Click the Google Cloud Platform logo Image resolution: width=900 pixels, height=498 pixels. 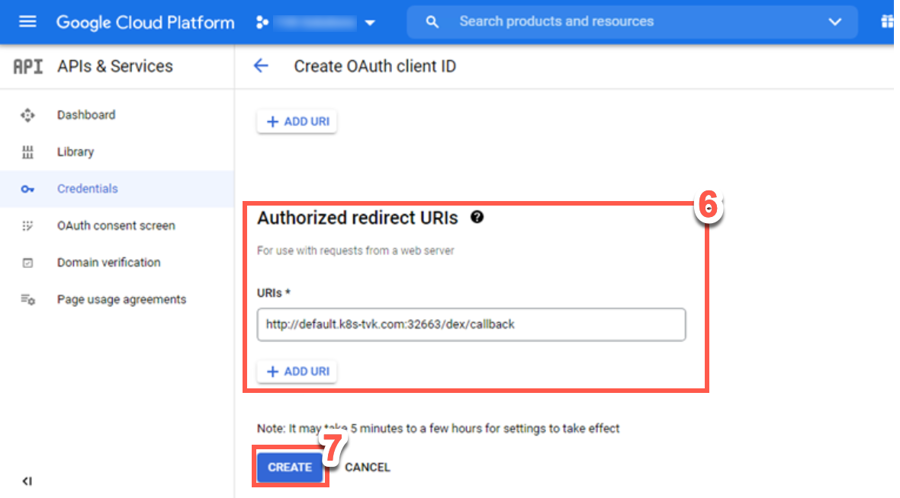coord(145,22)
